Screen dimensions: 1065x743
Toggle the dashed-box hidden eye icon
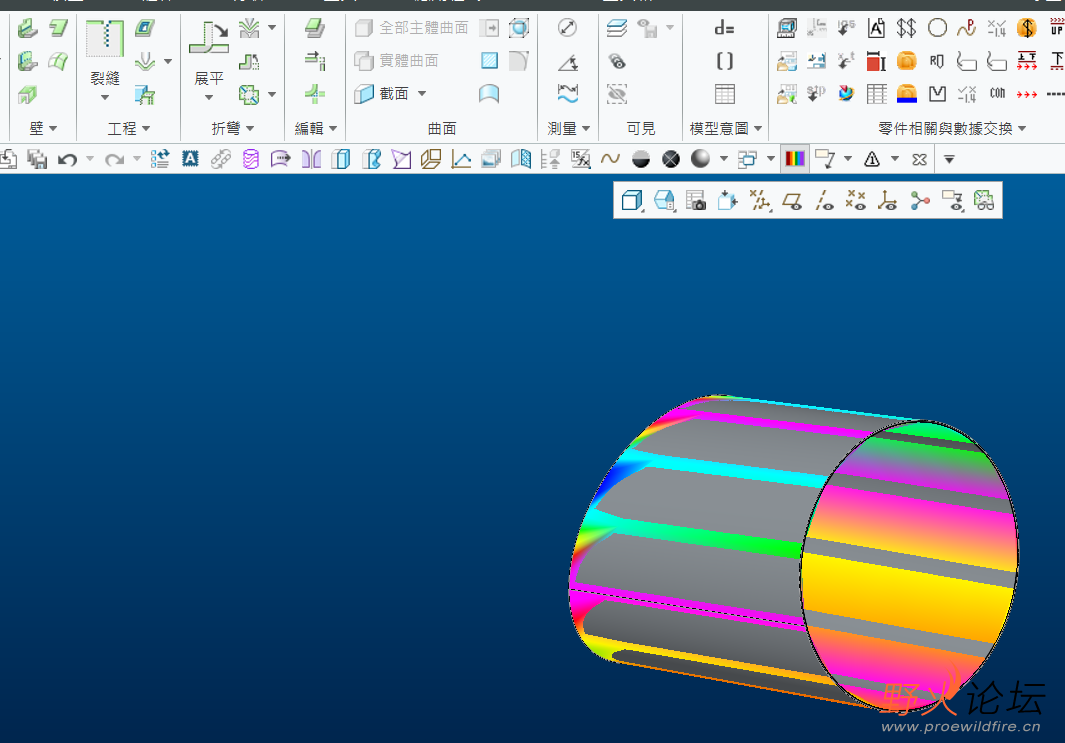[617, 94]
